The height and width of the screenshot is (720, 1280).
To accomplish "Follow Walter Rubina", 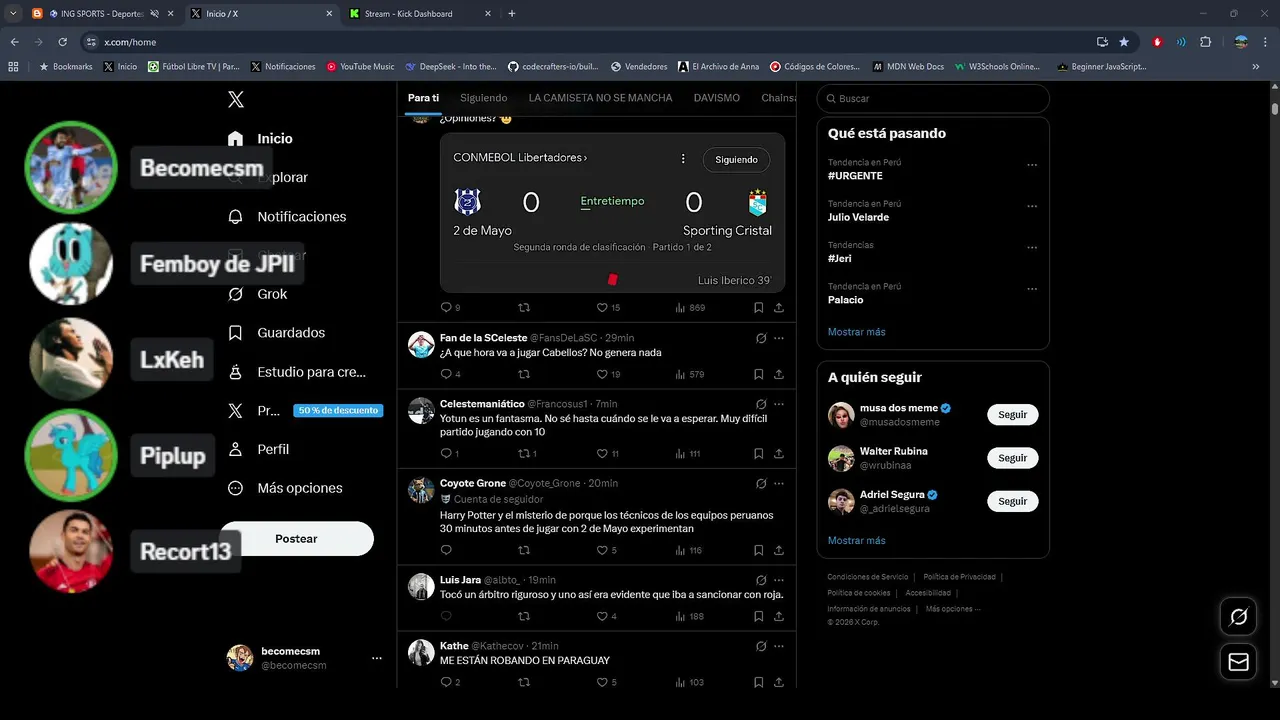I will [x=1012, y=458].
